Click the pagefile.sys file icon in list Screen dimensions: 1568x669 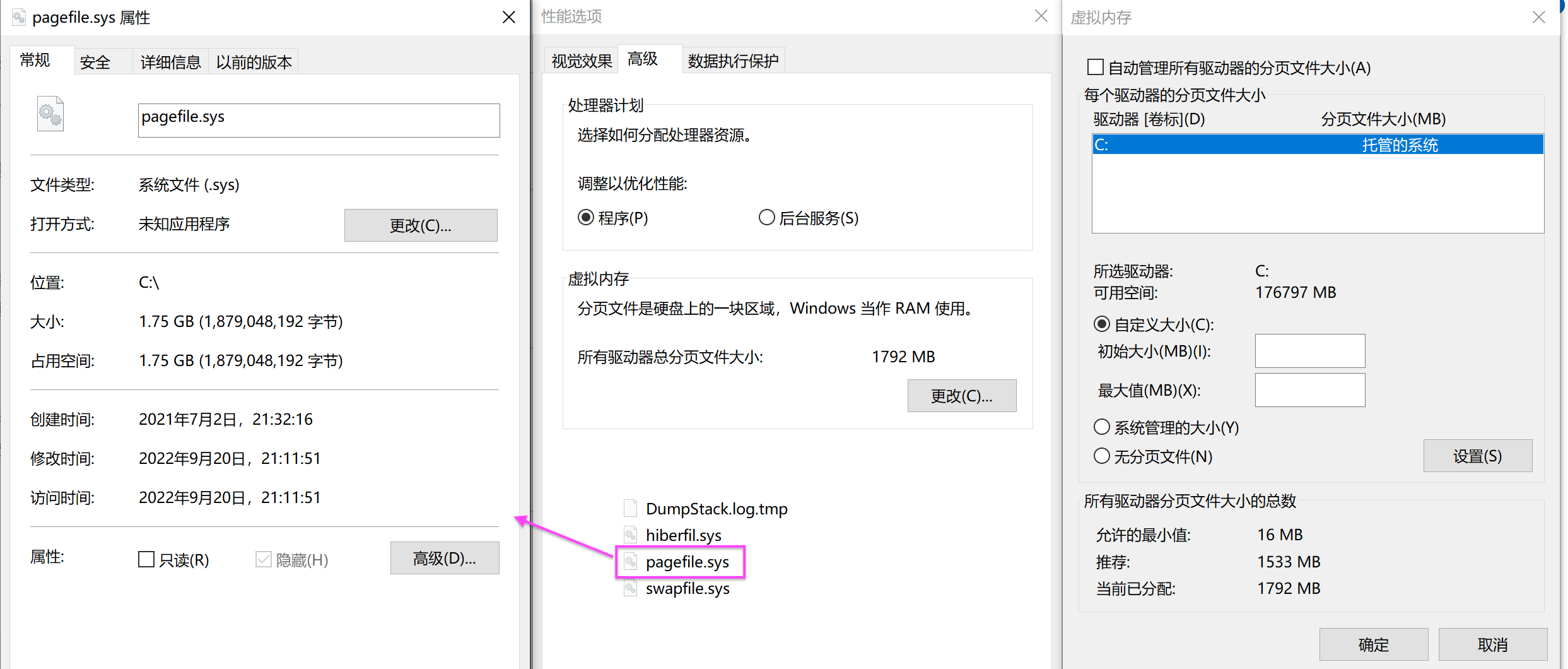coord(630,561)
